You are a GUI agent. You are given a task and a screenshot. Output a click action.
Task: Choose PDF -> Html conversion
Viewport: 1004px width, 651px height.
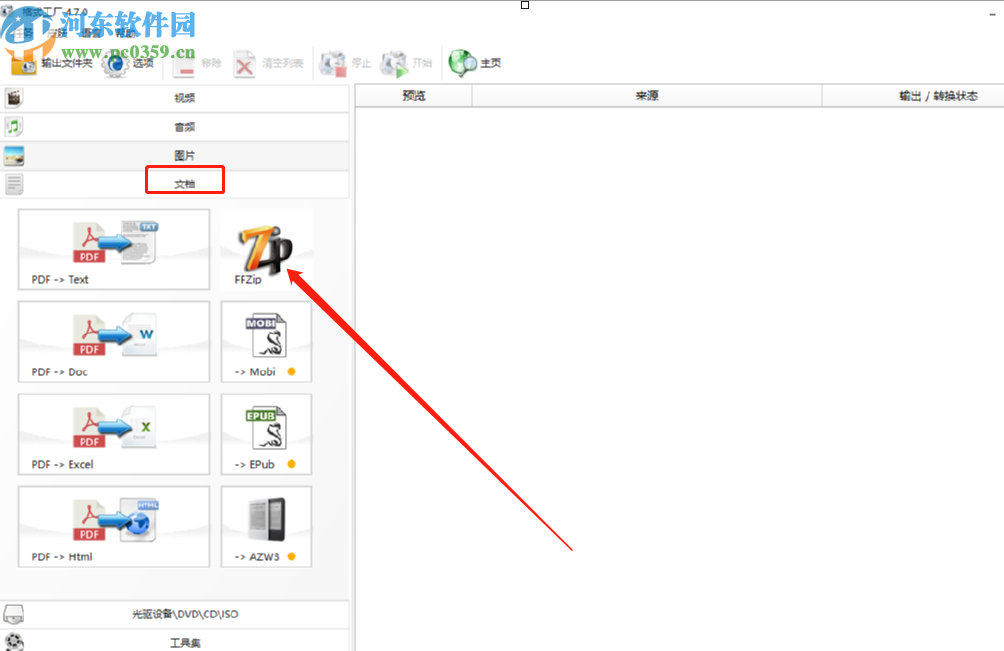(114, 526)
